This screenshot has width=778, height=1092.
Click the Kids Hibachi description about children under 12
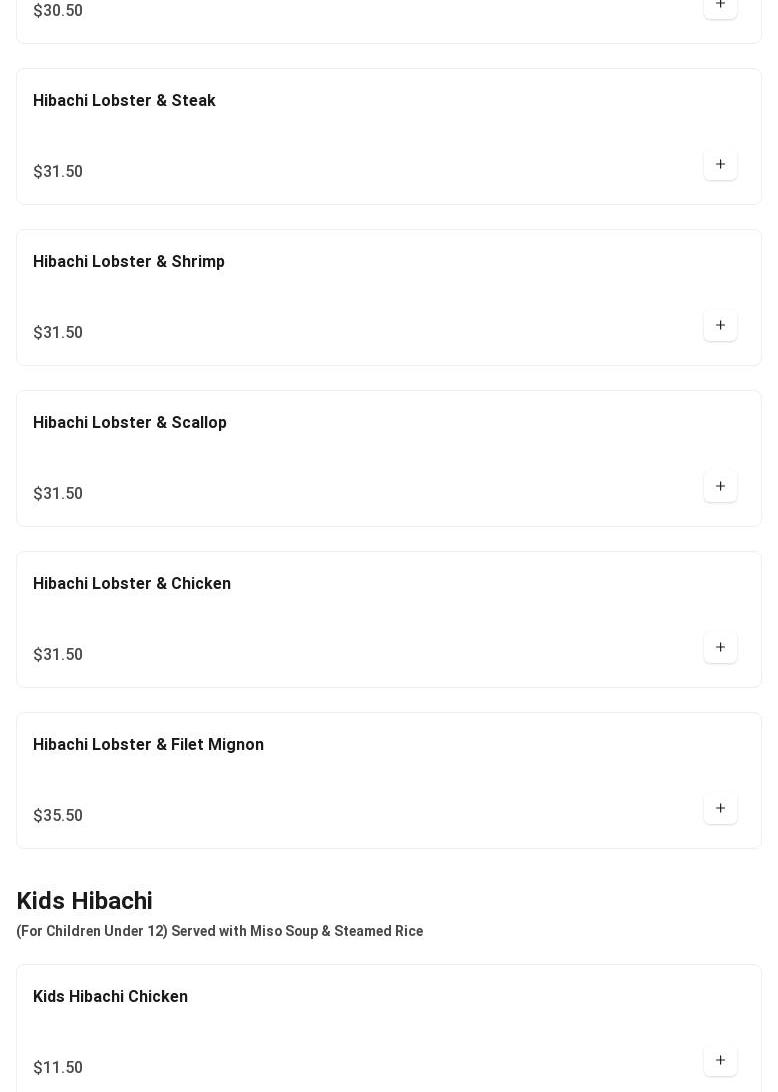(219, 931)
